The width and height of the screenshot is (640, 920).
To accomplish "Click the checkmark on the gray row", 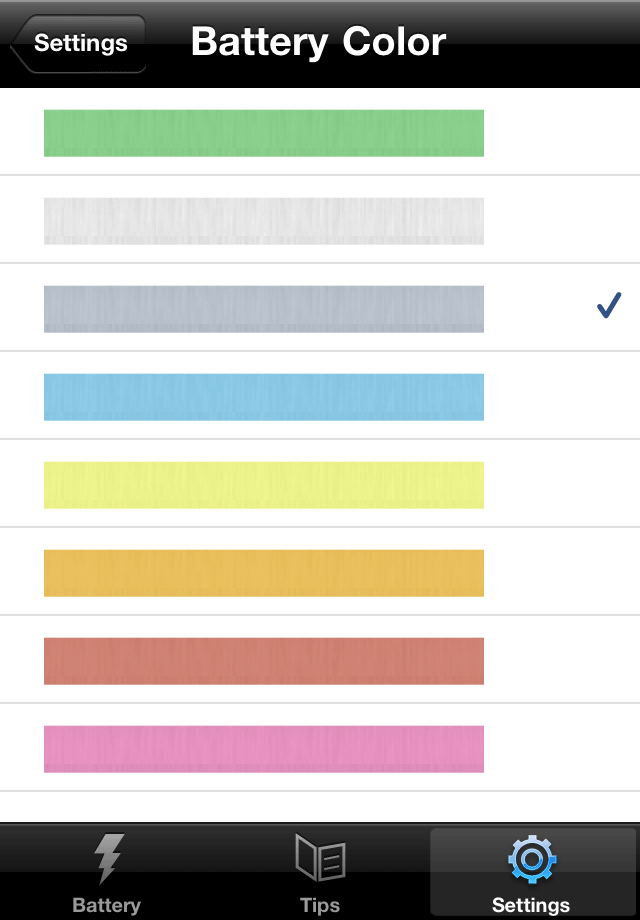I will pyautogui.click(x=608, y=307).
